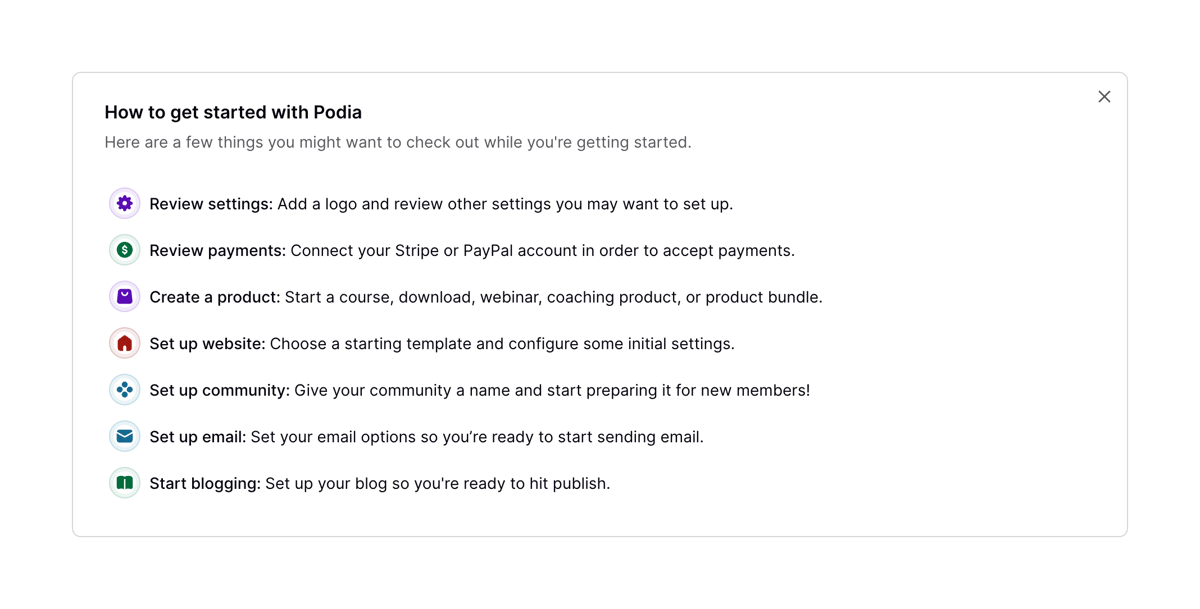Select Set up email

pyautogui.click(x=197, y=436)
